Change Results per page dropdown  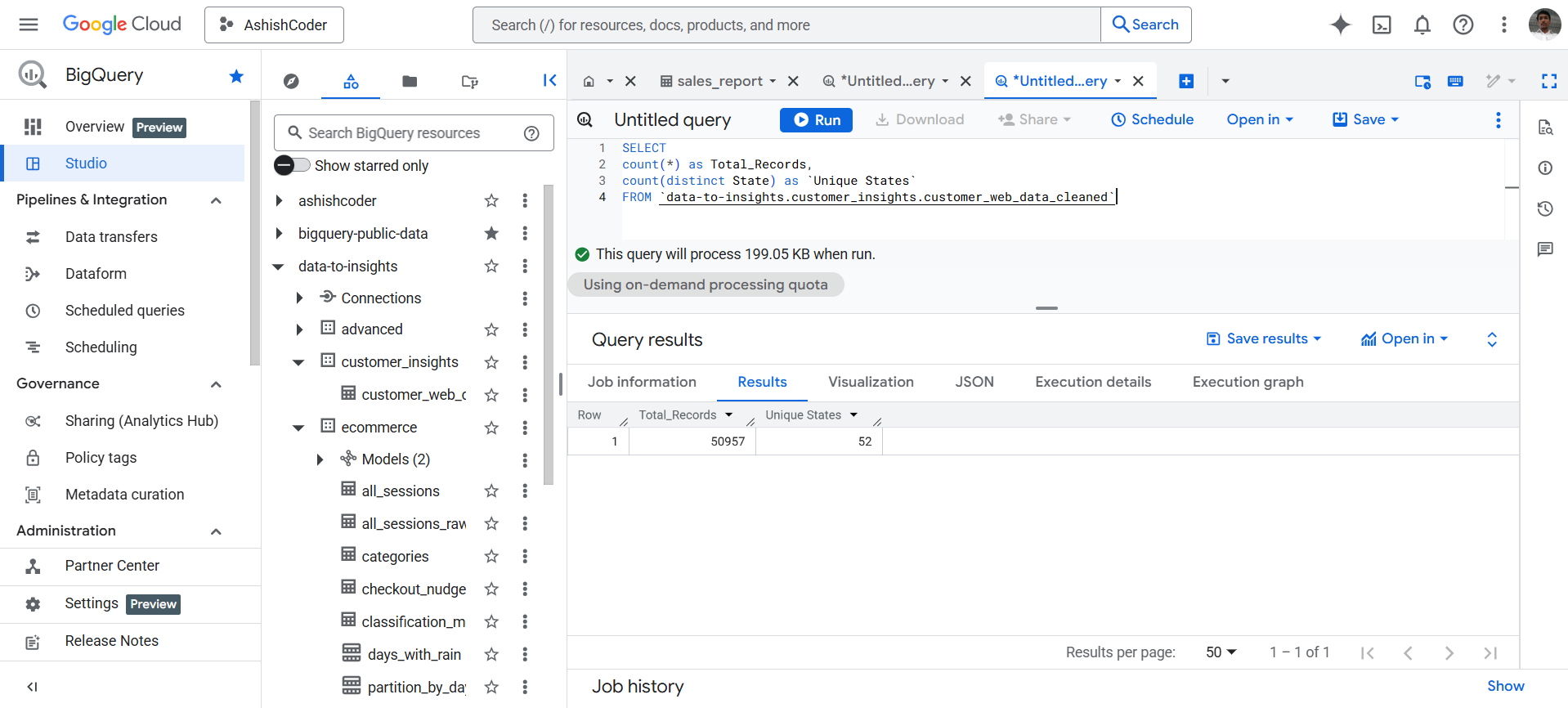click(x=1221, y=652)
